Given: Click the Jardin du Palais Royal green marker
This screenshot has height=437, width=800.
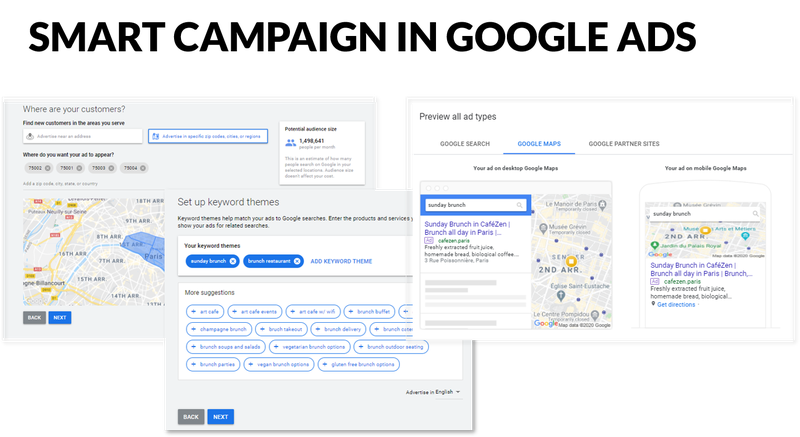Looking at the screenshot, I should coord(654,246).
